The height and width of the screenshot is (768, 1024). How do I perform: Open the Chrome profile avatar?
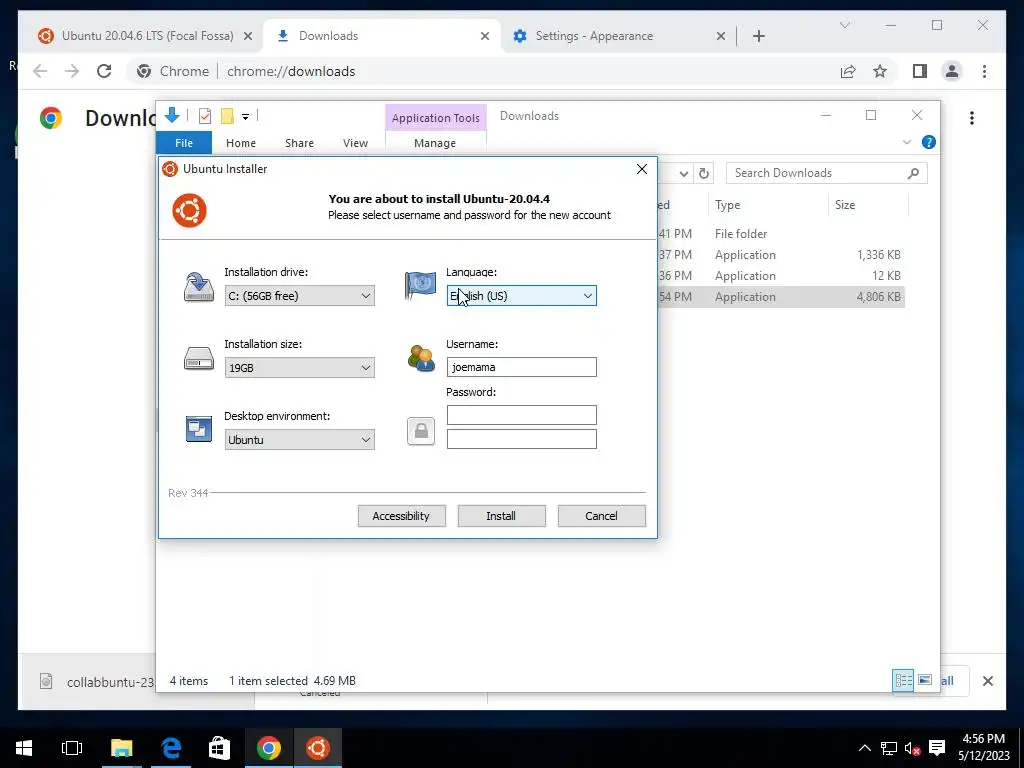pos(952,71)
